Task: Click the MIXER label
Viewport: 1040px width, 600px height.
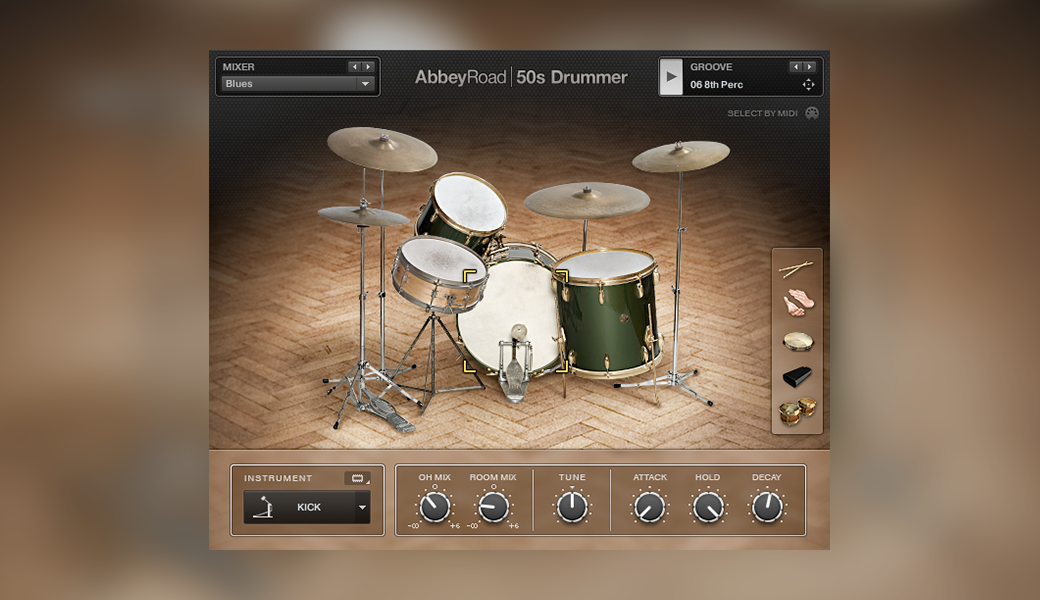Action: tap(239, 67)
